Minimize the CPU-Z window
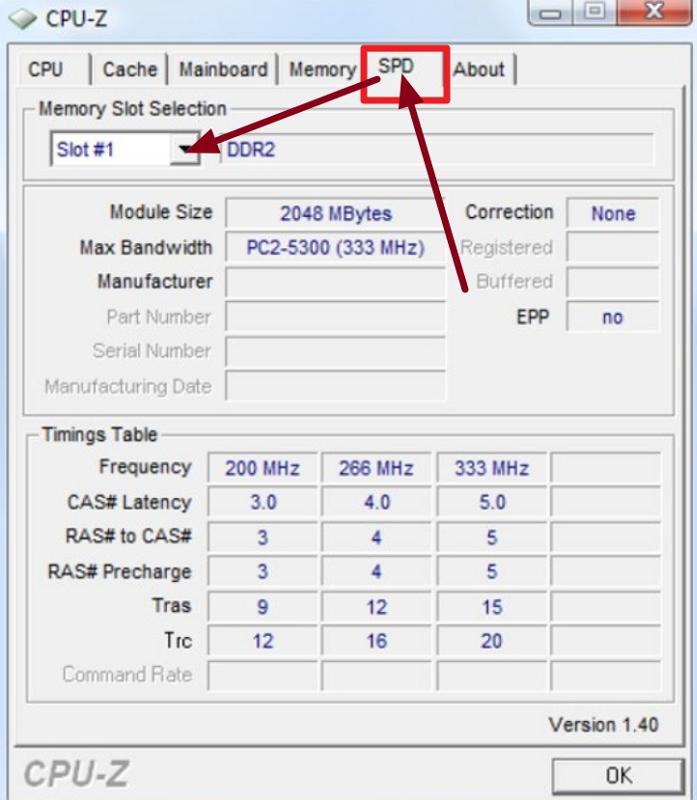This screenshot has height=800, width=697. point(550,12)
